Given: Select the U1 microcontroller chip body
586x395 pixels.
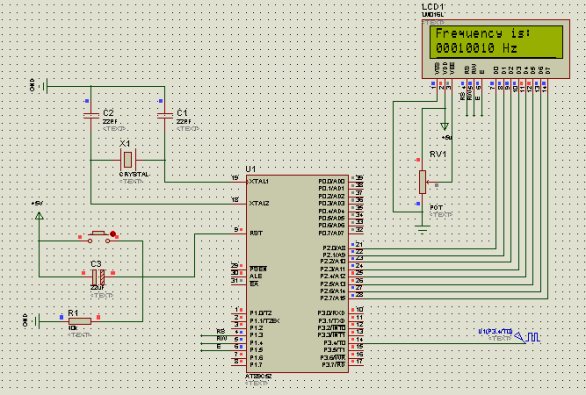Looking at the screenshot, I should click(297, 274).
